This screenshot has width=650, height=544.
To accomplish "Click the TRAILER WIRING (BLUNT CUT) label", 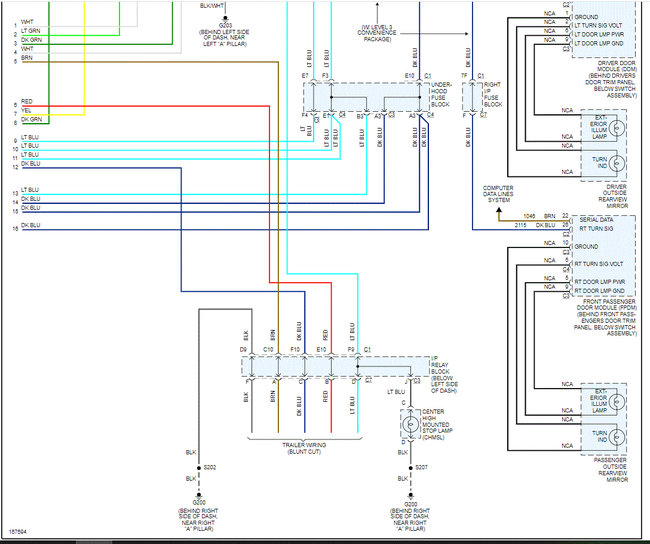I will pos(304,448).
